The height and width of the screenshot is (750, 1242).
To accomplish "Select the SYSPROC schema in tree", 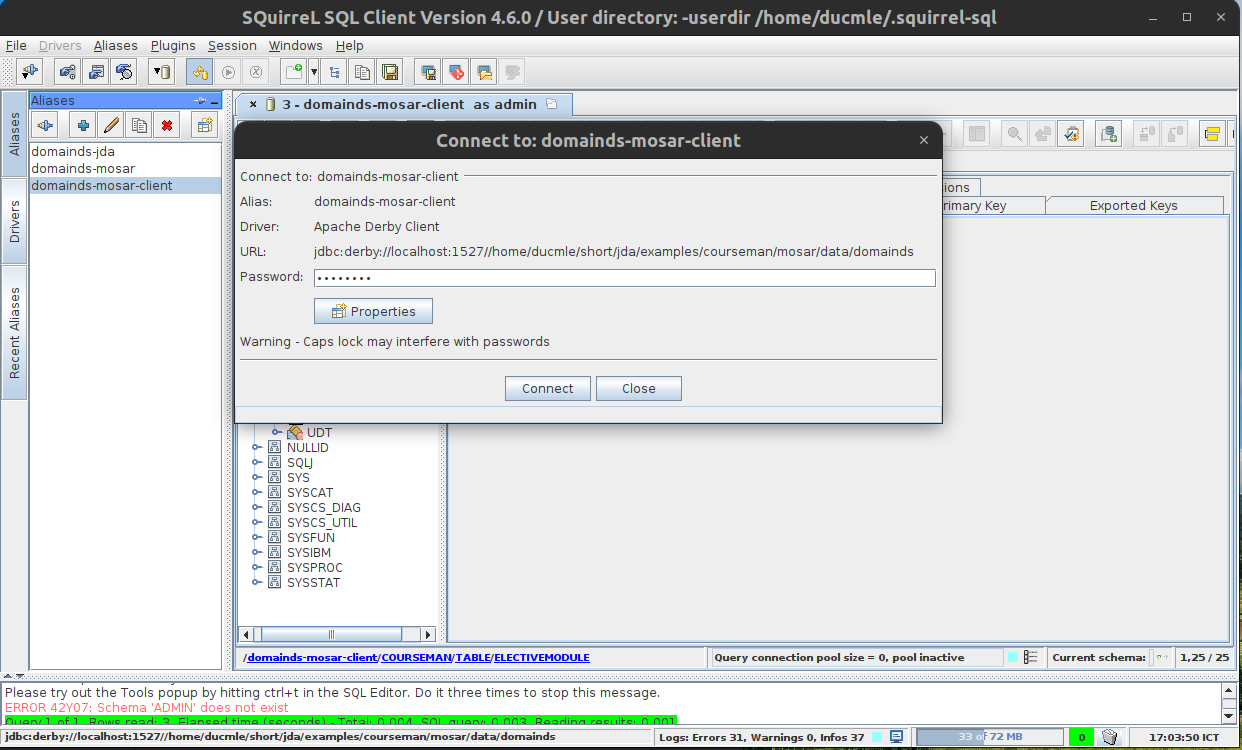I will 314,568.
